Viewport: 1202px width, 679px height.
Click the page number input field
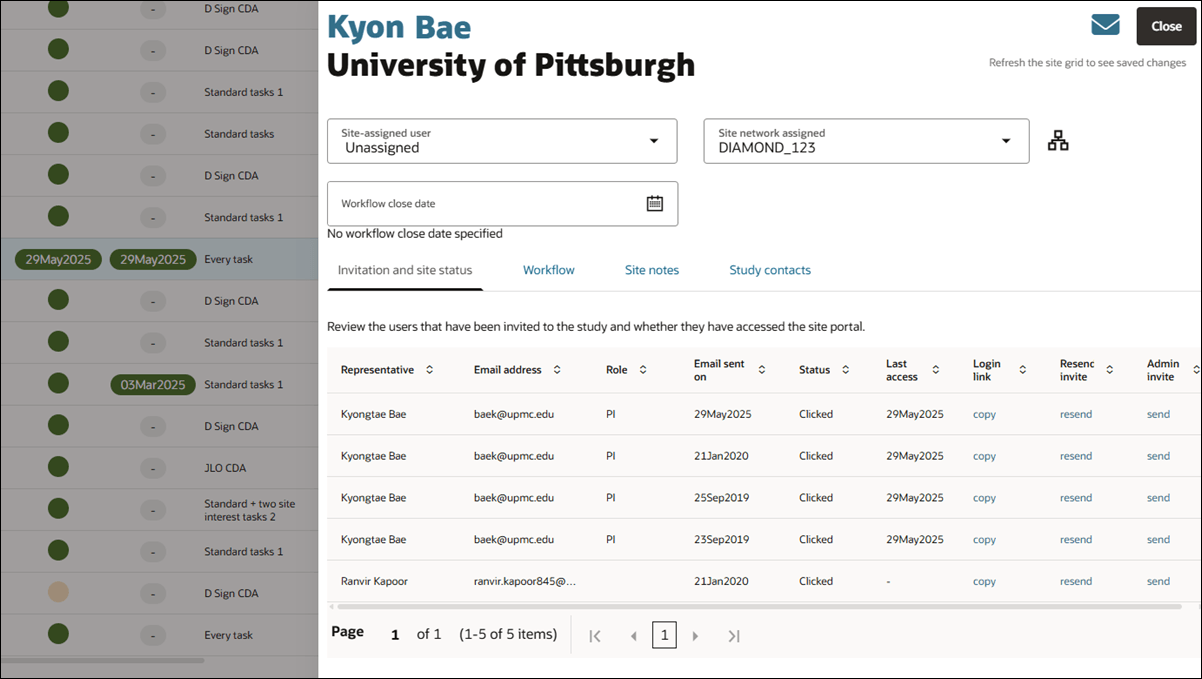pos(664,634)
